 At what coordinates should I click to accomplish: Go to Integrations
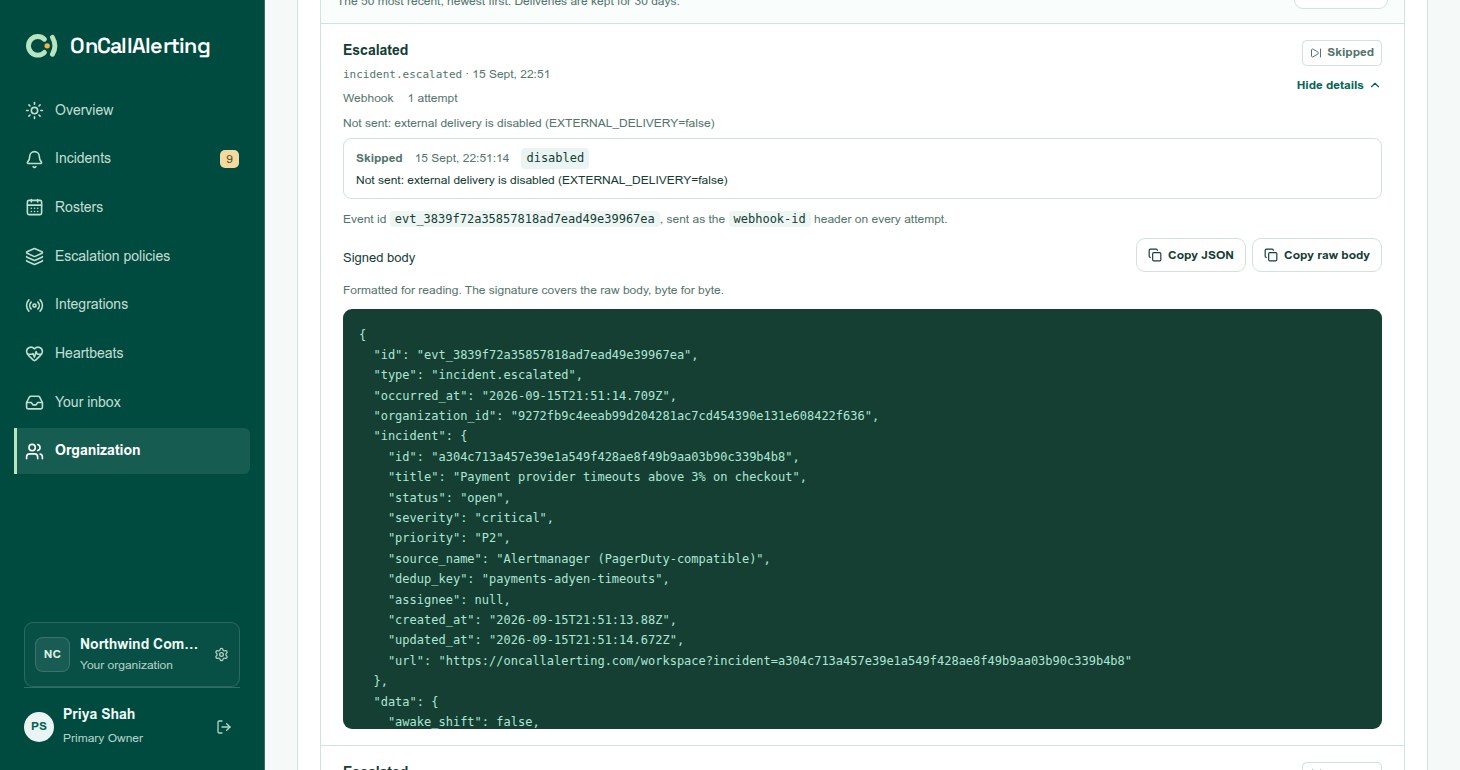(132, 304)
